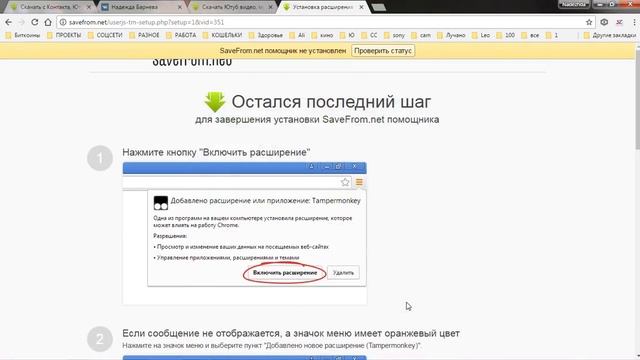Click the 'Остался последний шаг' heading
This screenshot has height=360, width=640.
(x=331, y=102)
